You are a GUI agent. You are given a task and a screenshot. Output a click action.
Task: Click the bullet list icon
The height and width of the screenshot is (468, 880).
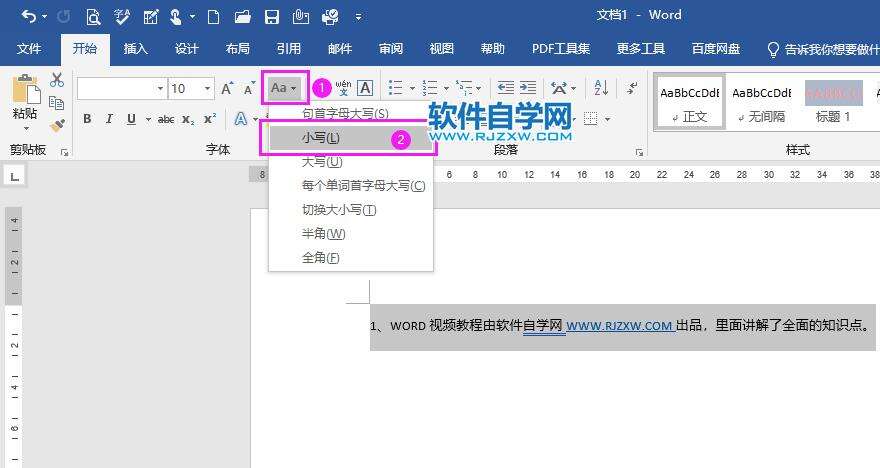tap(396, 88)
